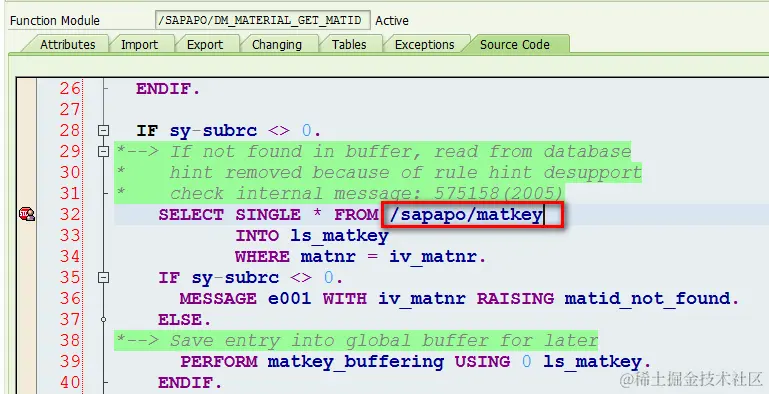
Task: Open the Changing tab
Action: click(x=277, y=45)
